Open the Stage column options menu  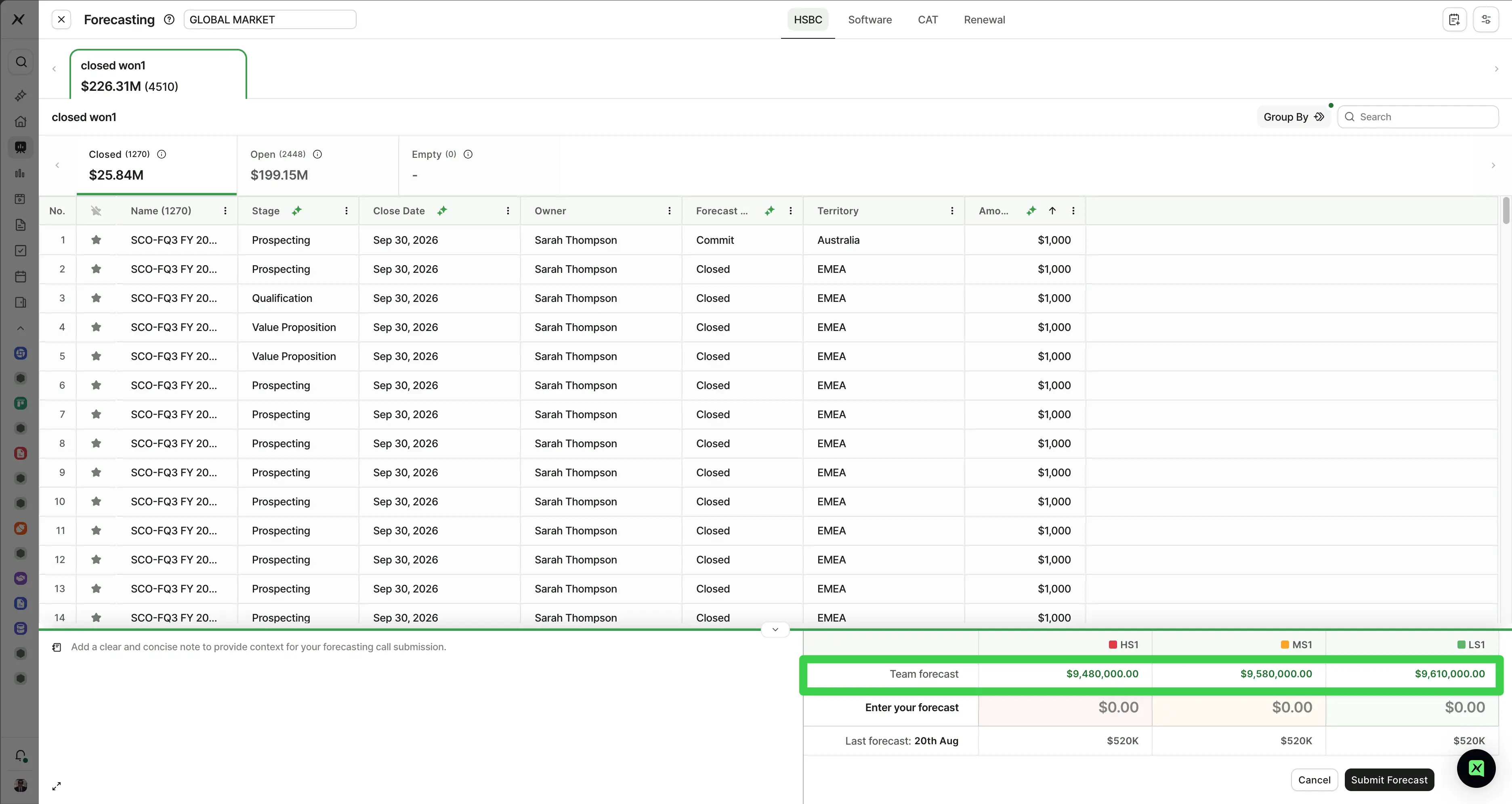point(346,211)
